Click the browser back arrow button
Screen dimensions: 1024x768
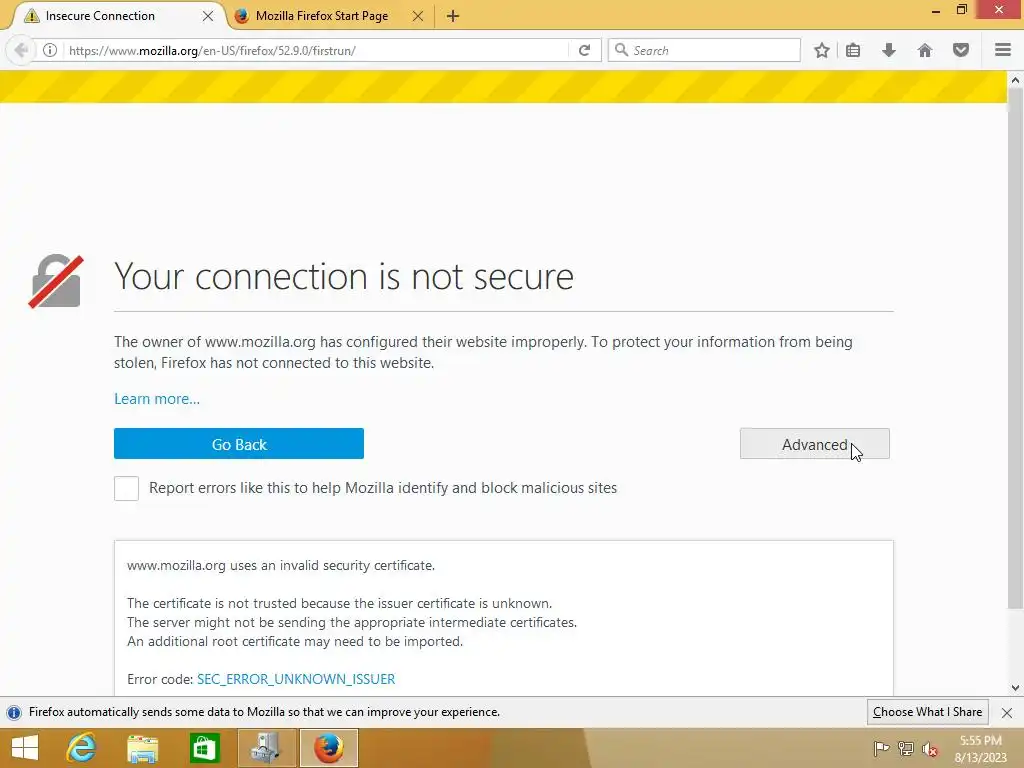coord(21,50)
